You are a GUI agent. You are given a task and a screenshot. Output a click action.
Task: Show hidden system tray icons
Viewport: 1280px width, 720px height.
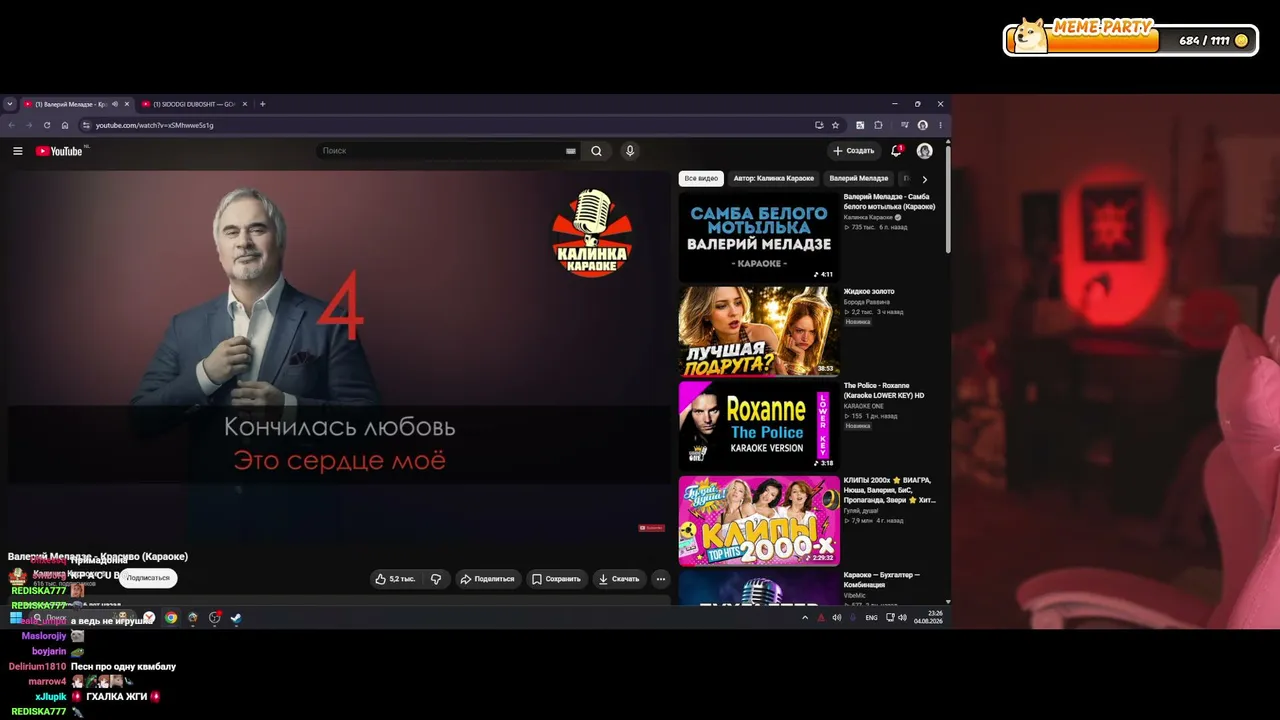tap(805, 618)
